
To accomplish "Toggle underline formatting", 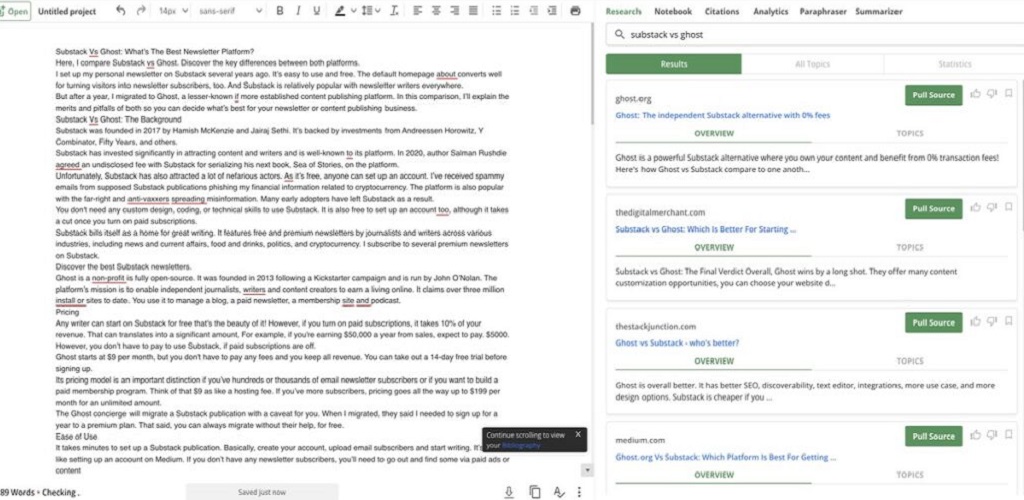I will [x=317, y=11].
